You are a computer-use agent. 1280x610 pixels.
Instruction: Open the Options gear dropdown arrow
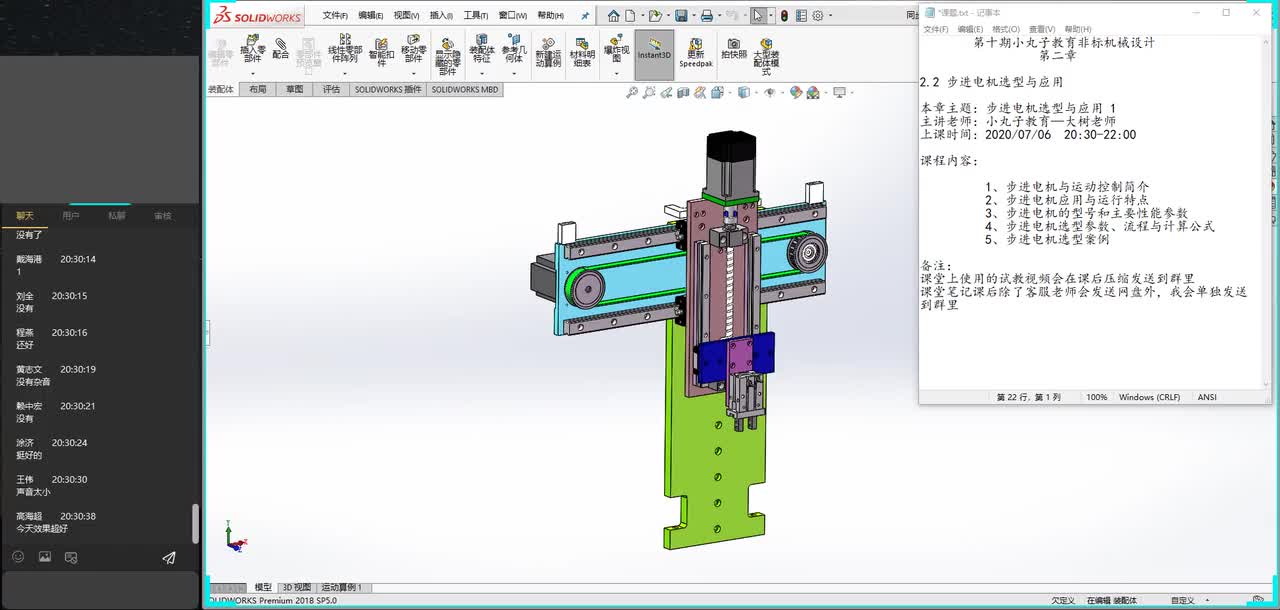829,16
